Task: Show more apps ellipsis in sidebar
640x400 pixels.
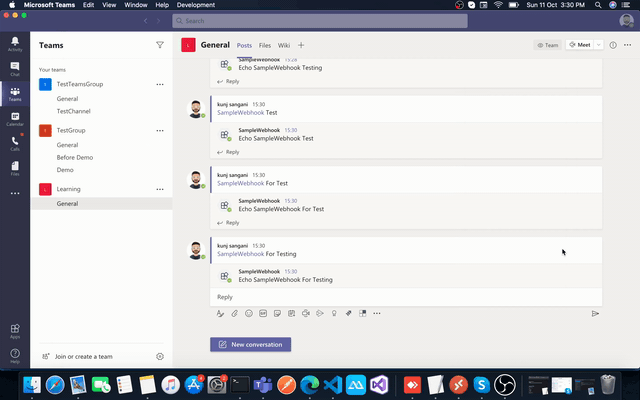Action: tap(15, 193)
